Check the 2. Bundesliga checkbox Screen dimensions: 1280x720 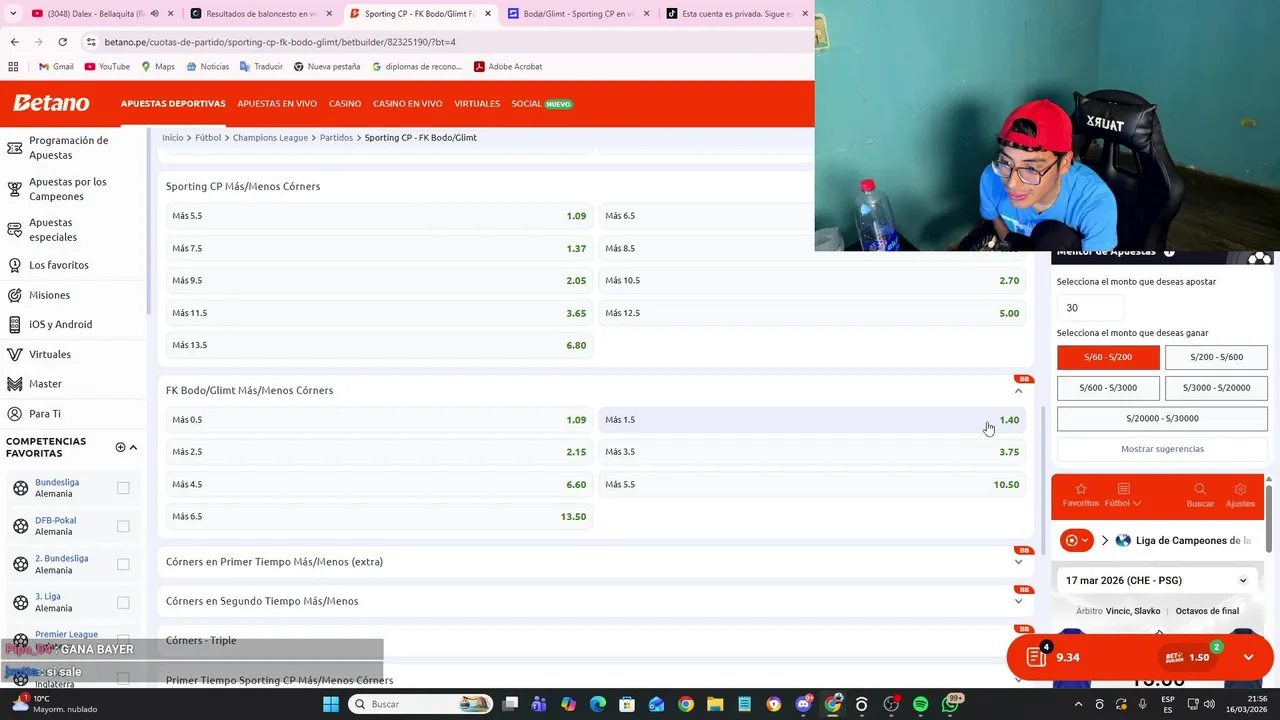(123, 564)
